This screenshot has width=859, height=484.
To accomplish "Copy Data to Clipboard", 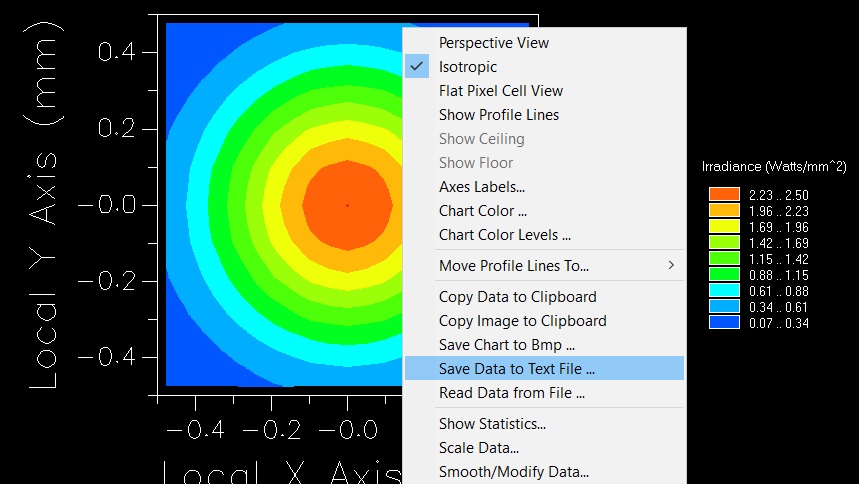I will click(544, 297).
